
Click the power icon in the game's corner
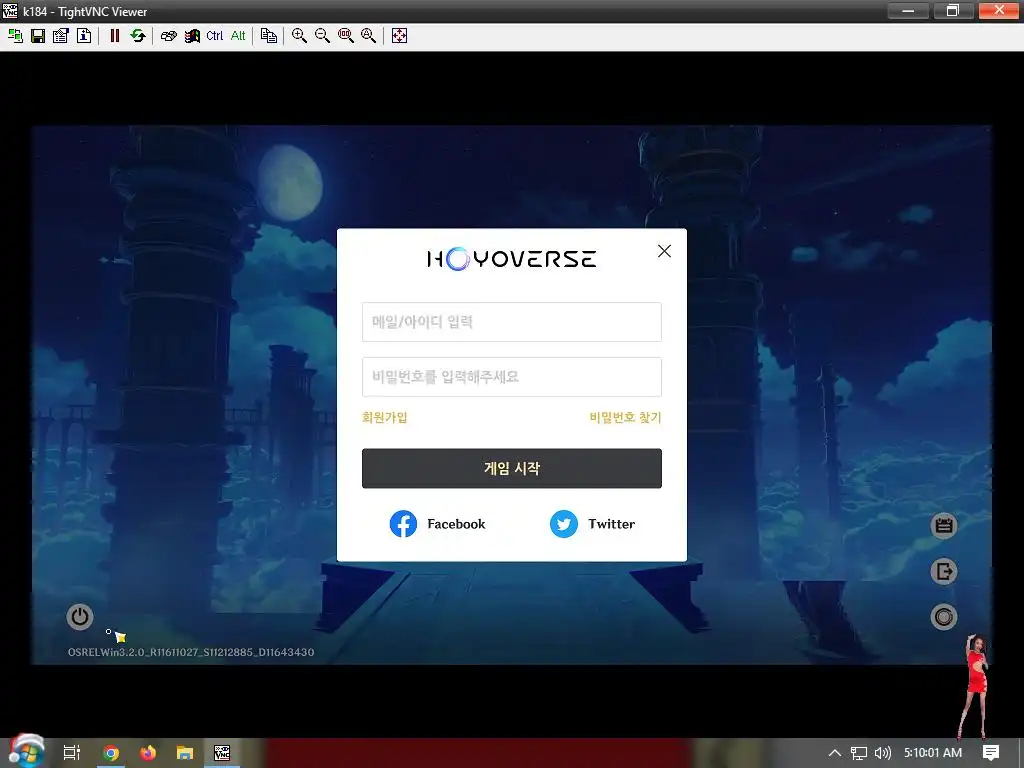tap(80, 616)
